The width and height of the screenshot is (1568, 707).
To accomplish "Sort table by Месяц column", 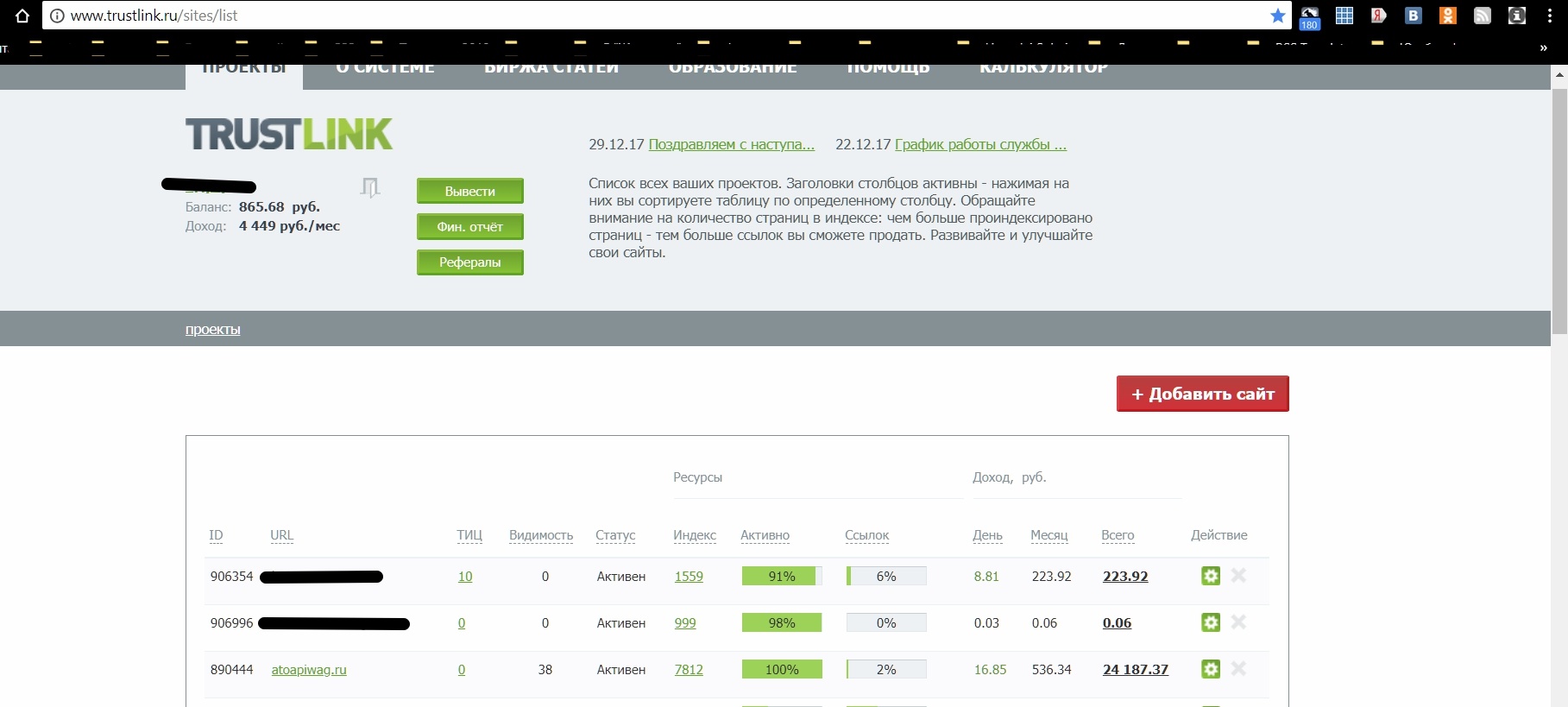I will [x=1049, y=535].
